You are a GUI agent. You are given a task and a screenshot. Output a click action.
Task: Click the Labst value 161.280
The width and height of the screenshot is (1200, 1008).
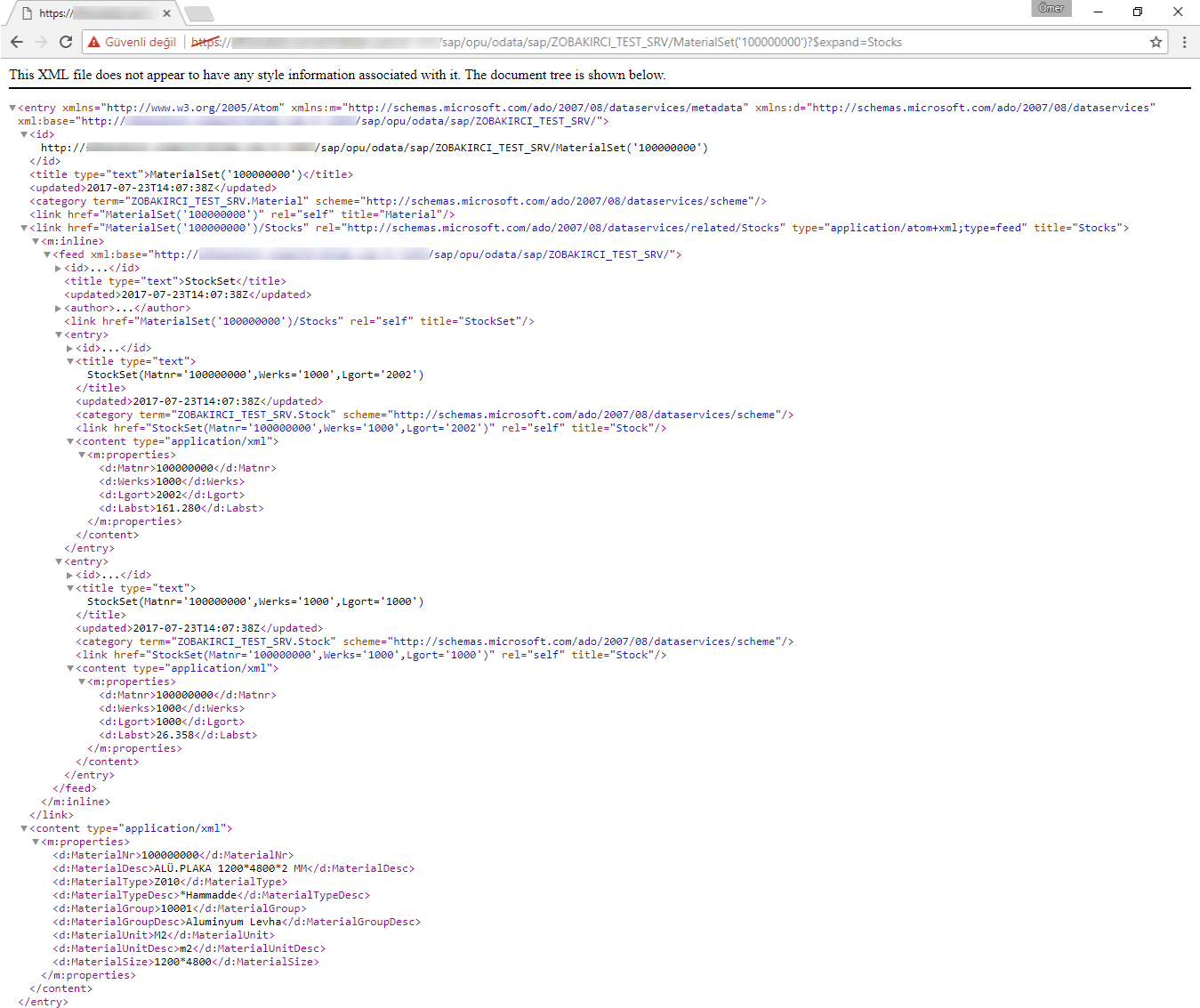click(x=179, y=508)
